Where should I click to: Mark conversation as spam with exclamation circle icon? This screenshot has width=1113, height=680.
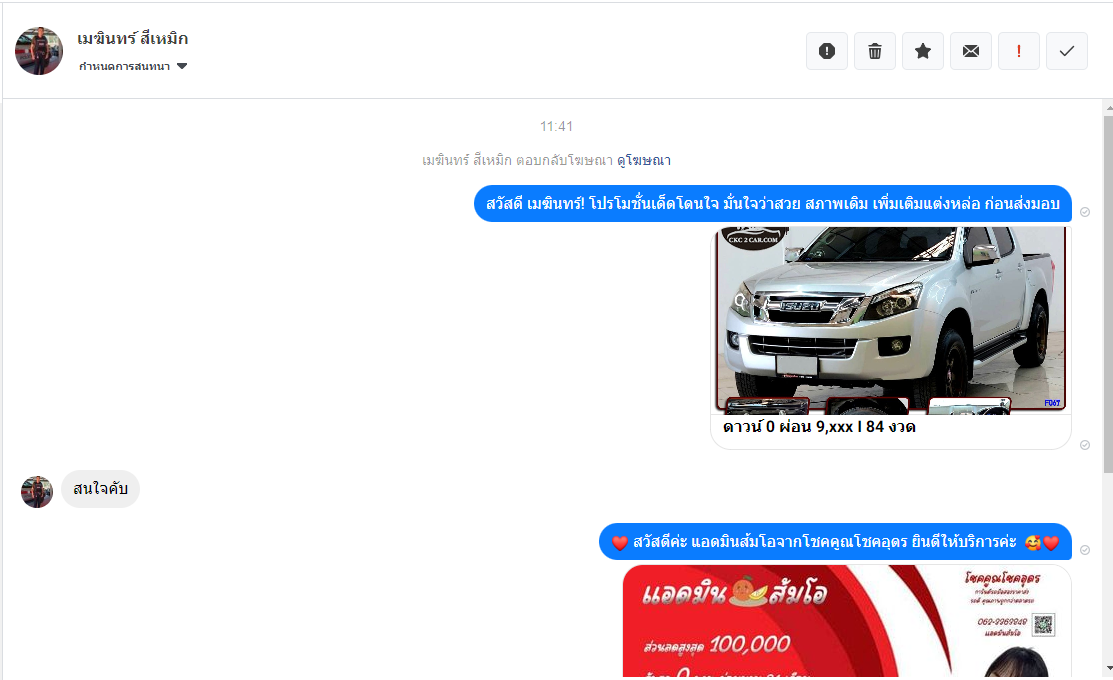[x=827, y=51]
